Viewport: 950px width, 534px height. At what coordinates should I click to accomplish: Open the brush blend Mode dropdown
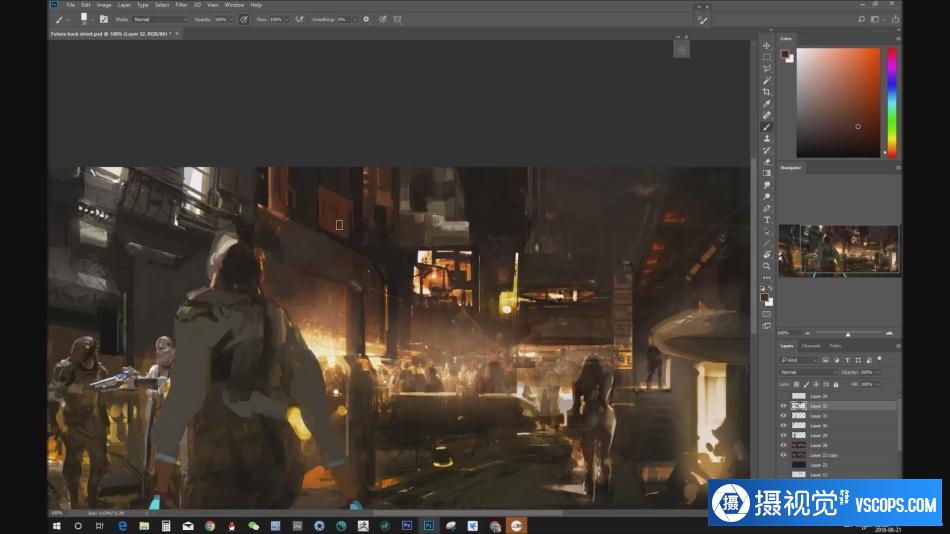click(x=161, y=19)
